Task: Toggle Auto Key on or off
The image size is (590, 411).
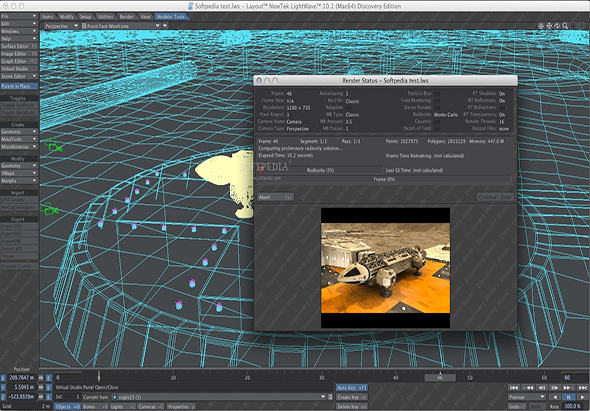Action: pos(351,388)
